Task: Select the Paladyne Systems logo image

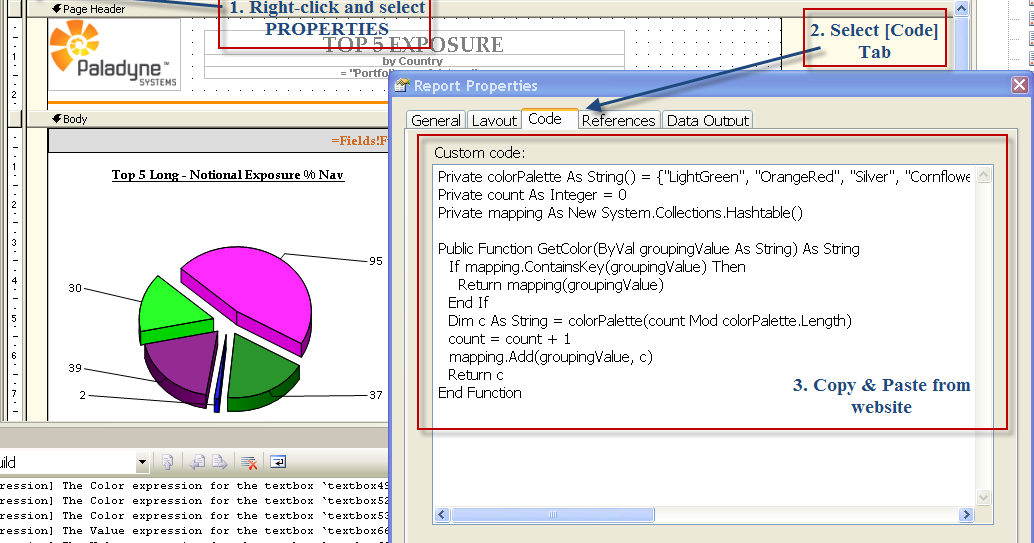Action: [113, 54]
